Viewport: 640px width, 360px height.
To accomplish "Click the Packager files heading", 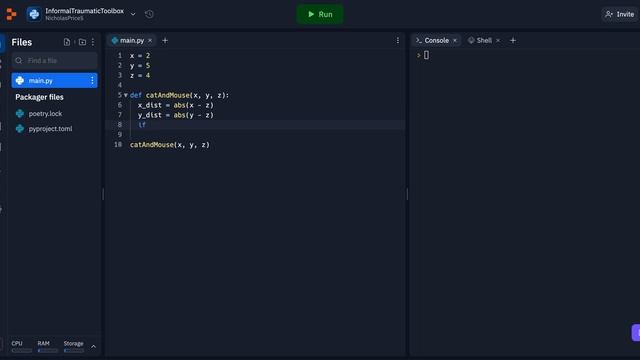I will pyautogui.click(x=39, y=97).
